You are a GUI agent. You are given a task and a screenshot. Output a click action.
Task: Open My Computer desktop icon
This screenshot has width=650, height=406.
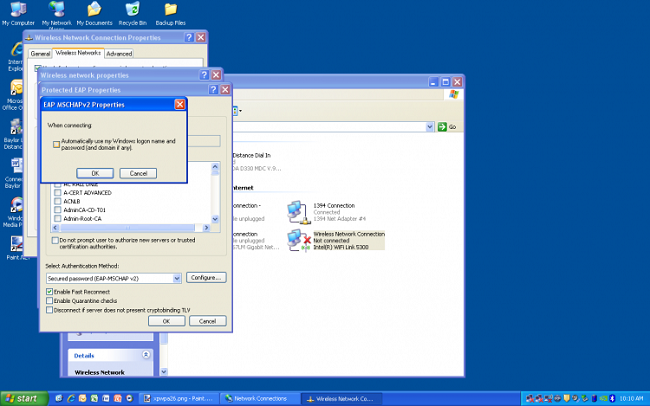tap(18, 13)
